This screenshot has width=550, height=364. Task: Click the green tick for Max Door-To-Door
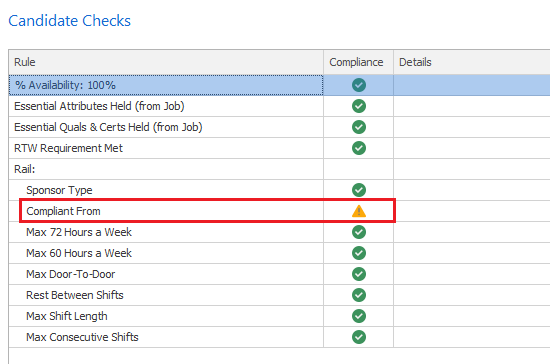coord(358,274)
